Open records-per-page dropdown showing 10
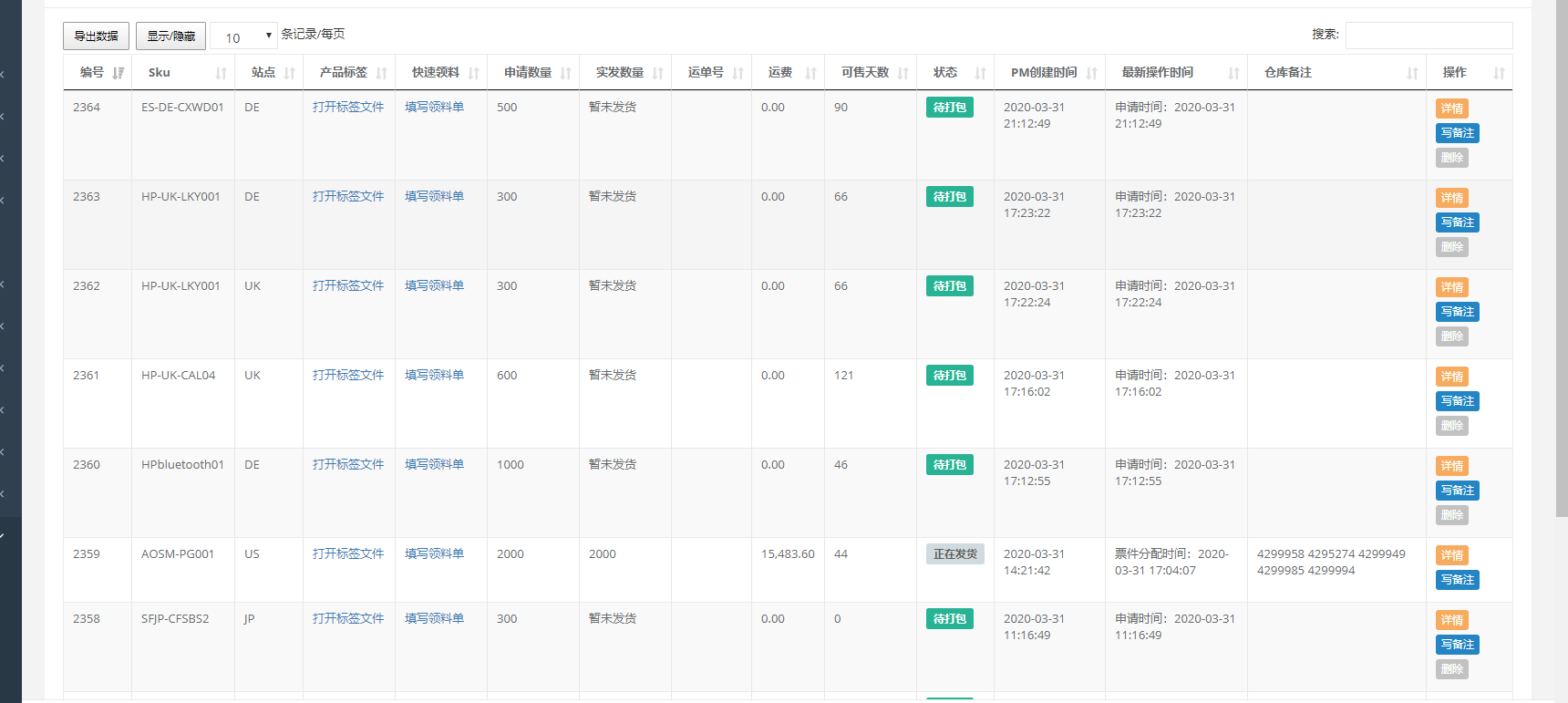 click(244, 36)
